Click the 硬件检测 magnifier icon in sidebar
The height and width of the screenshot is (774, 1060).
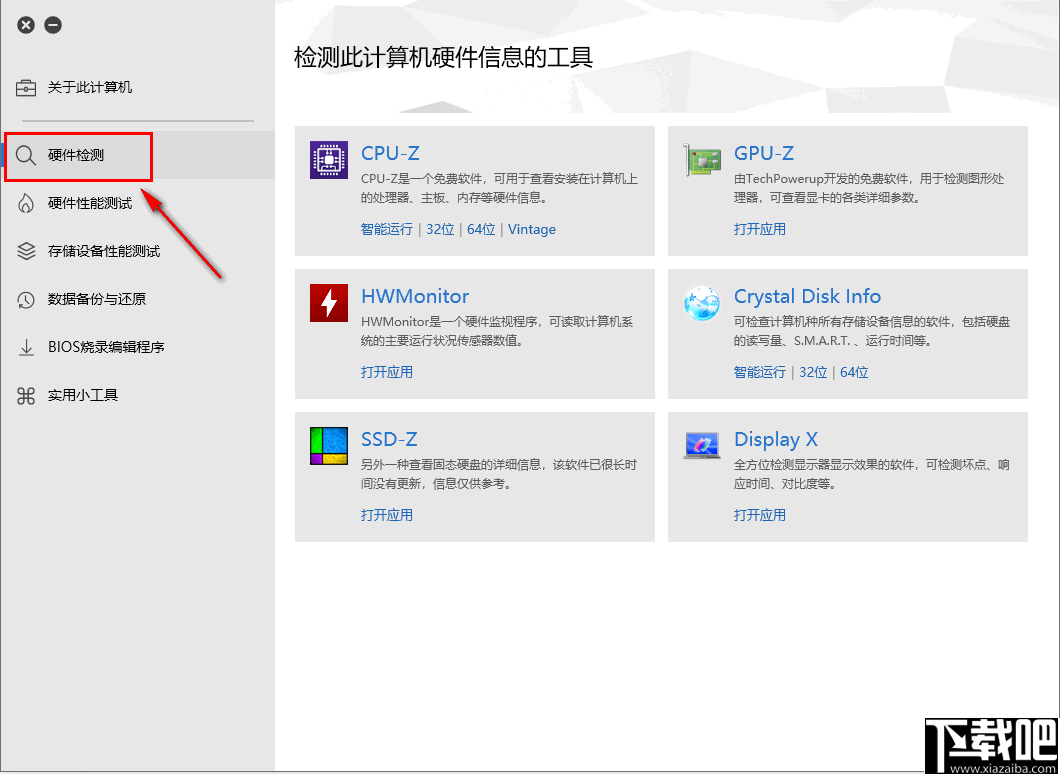(27, 156)
